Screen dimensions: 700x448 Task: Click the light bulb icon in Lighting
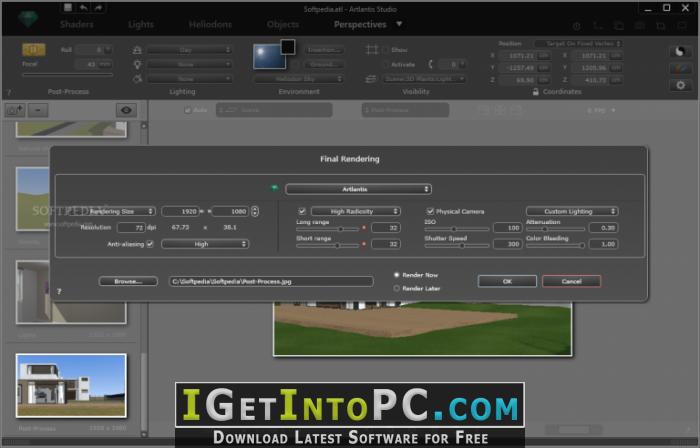point(137,65)
